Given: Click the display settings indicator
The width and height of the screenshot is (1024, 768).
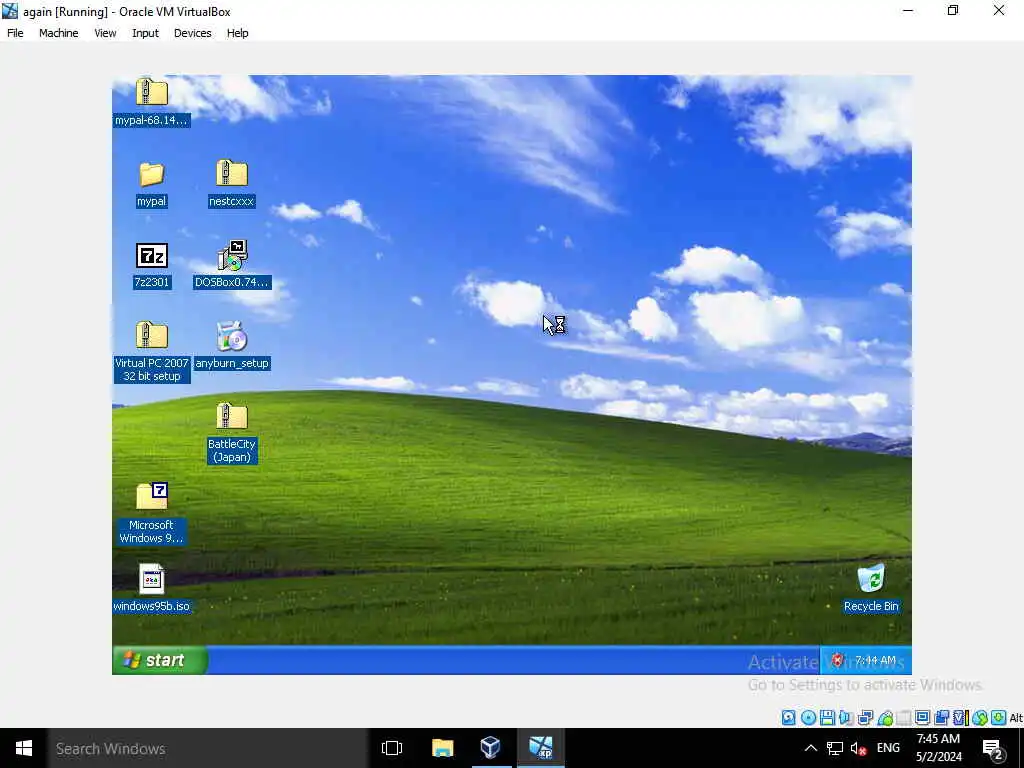Looking at the screenshot, I should pos(922,718).
